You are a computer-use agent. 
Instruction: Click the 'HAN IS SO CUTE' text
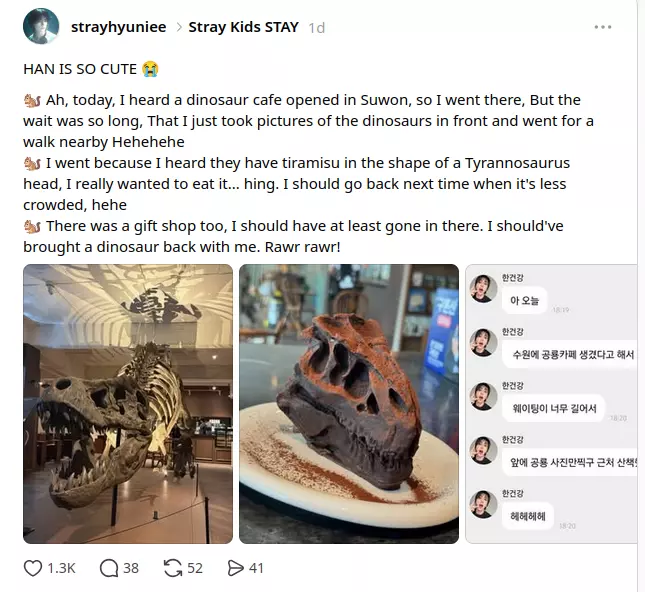(82, 69)
